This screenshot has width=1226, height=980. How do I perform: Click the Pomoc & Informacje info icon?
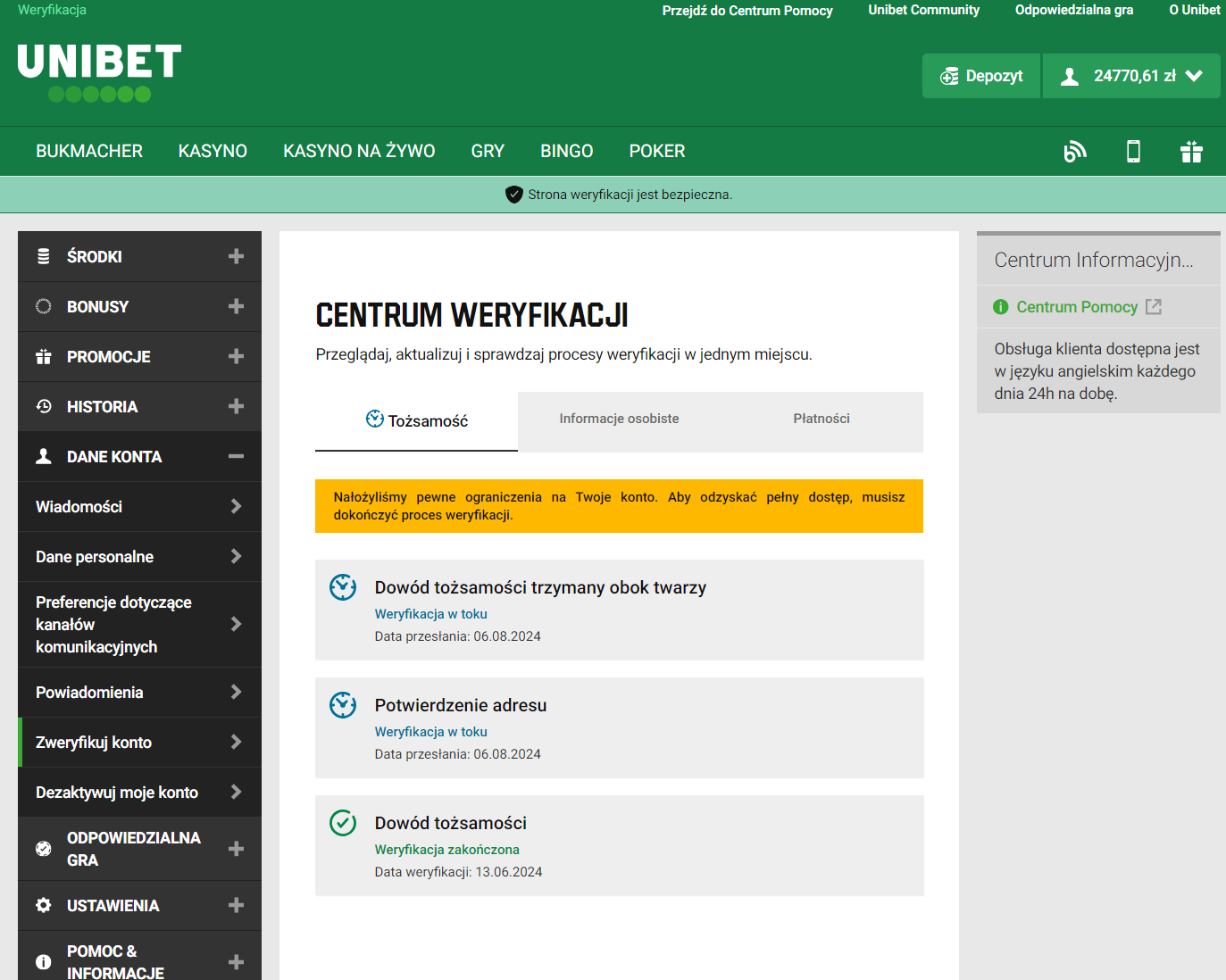[x=43, y=962]
